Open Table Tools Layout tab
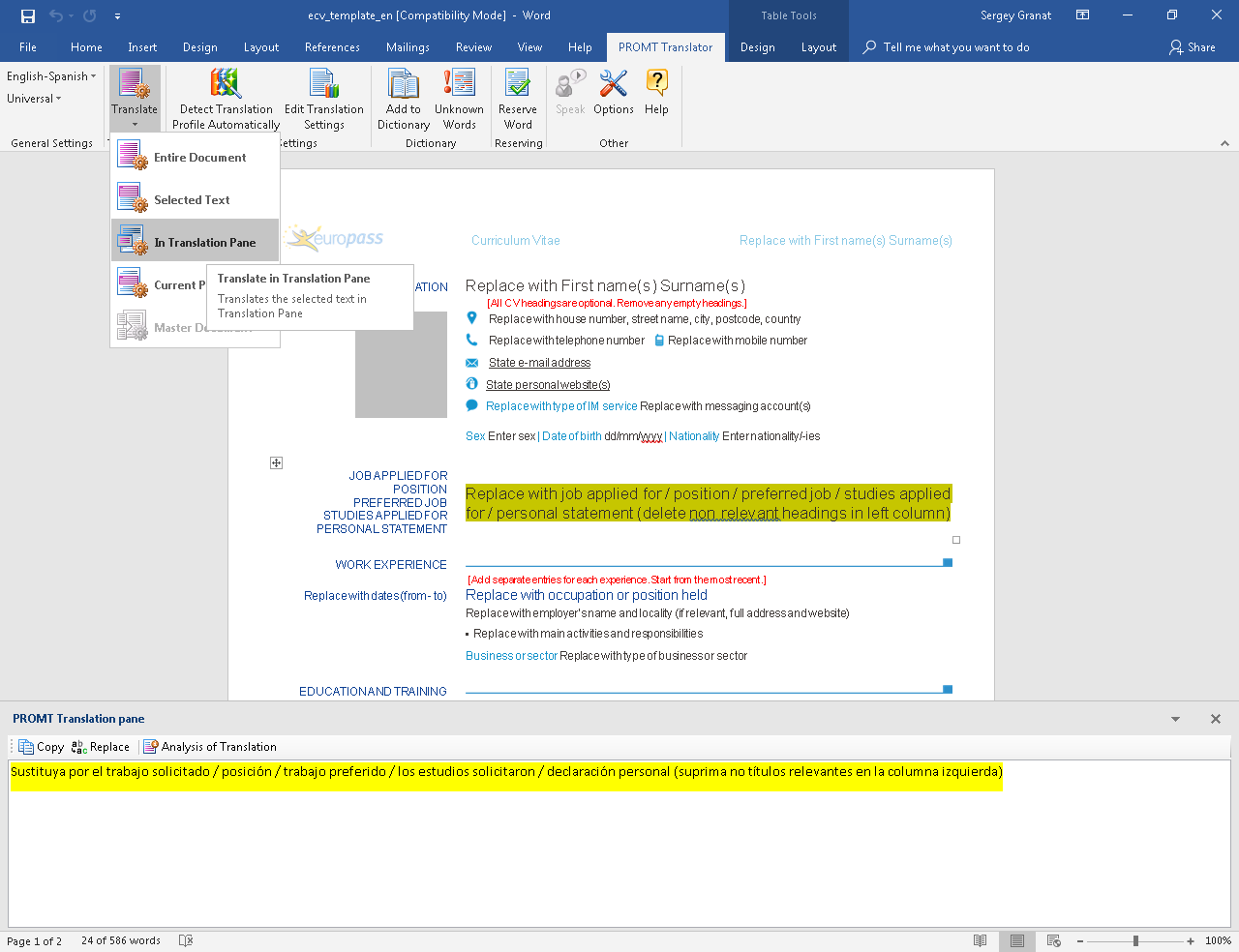This screenshot has width=1239, height=952. pos(818,46)
